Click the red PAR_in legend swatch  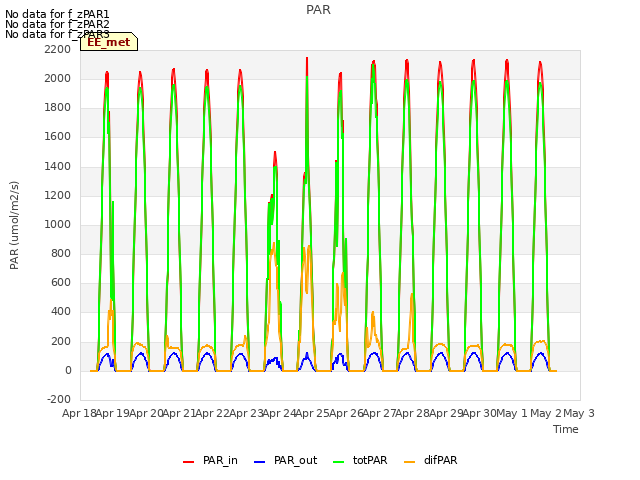tap(189, 462)
